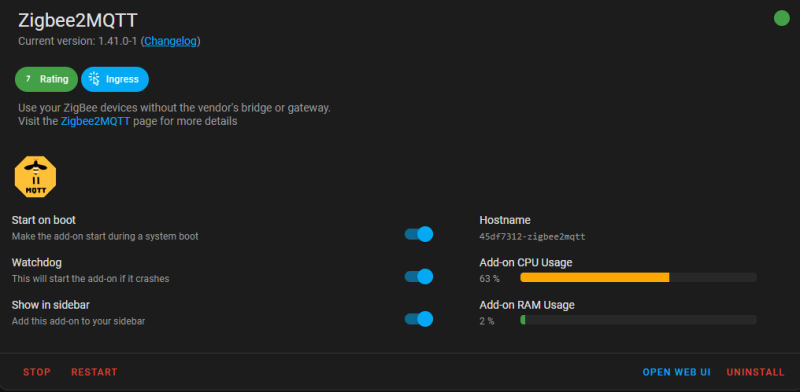Click the Show in sidebar label
Viewport: 800px width, 392px height.
coord(51,305)
